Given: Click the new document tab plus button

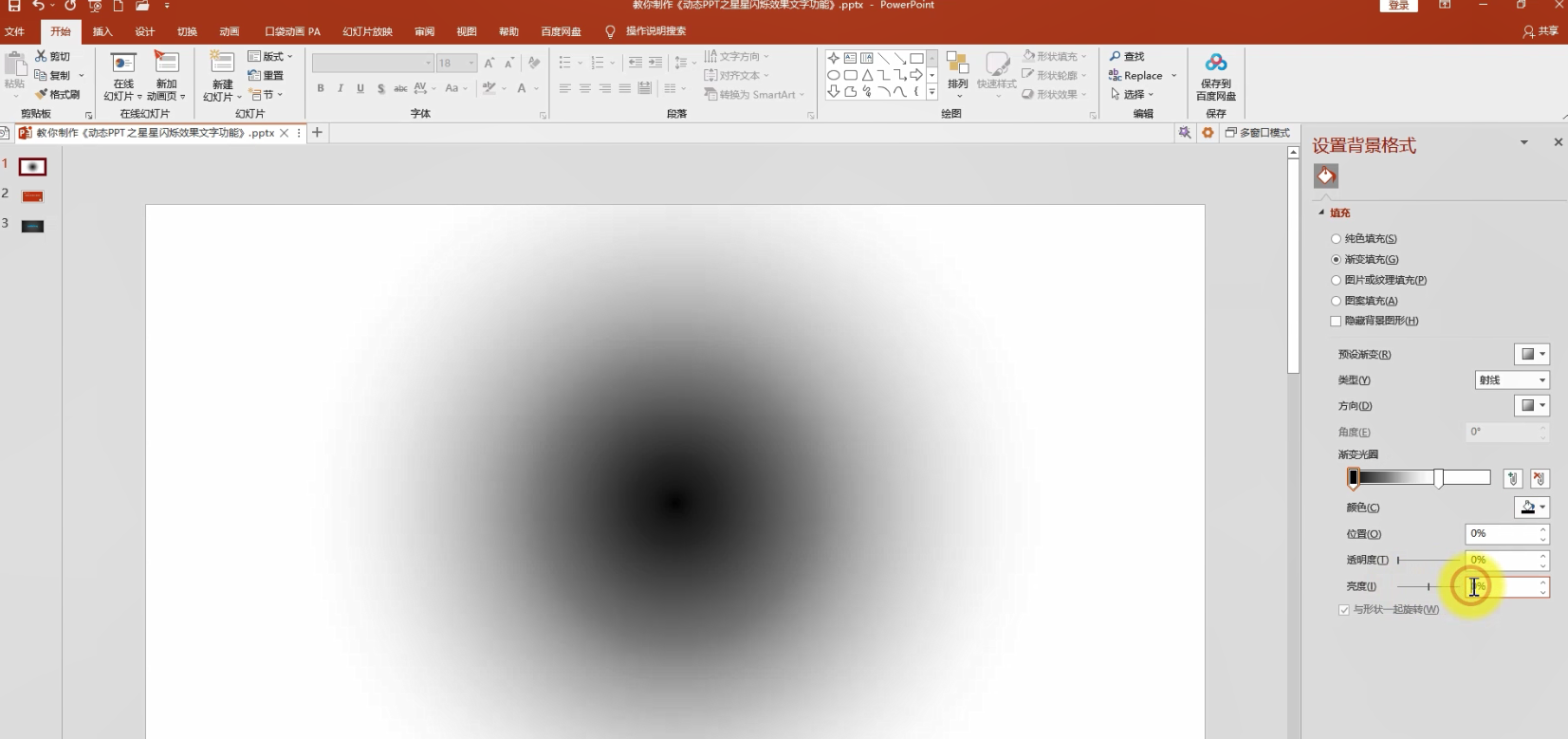Looking at the screenshot, I should tap(318, 133).
